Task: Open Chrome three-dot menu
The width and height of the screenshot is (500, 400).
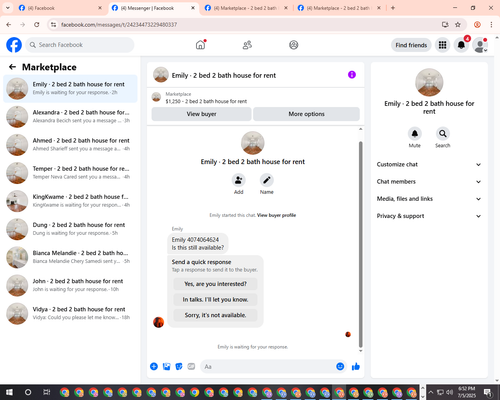Action: click(491, 24)
